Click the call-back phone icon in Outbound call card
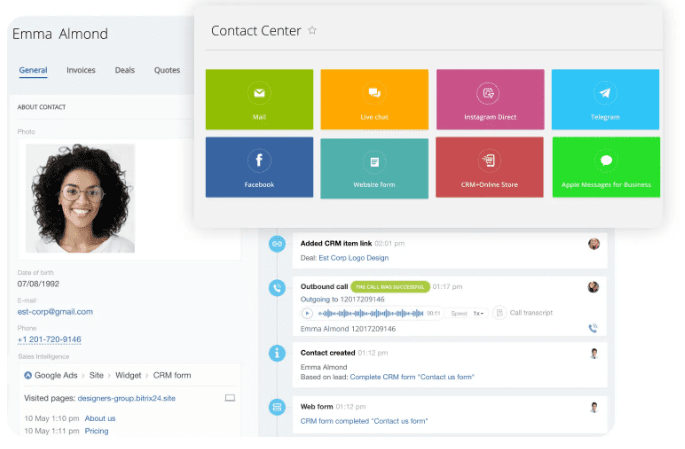Viewport: 685px width, 449px height. pos(593,328)
